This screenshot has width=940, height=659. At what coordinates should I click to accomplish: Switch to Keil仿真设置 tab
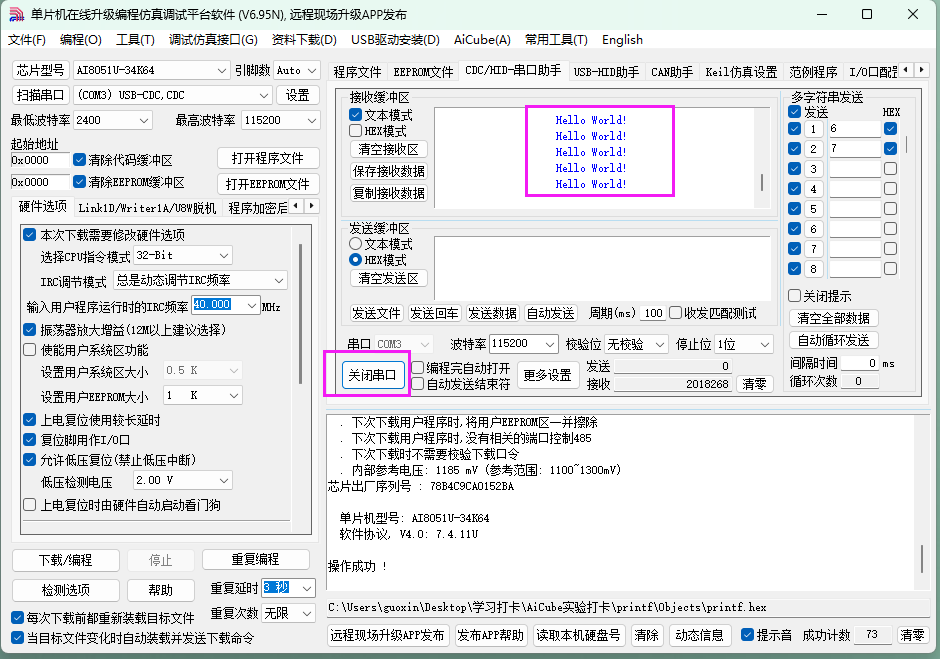point(741,72)
